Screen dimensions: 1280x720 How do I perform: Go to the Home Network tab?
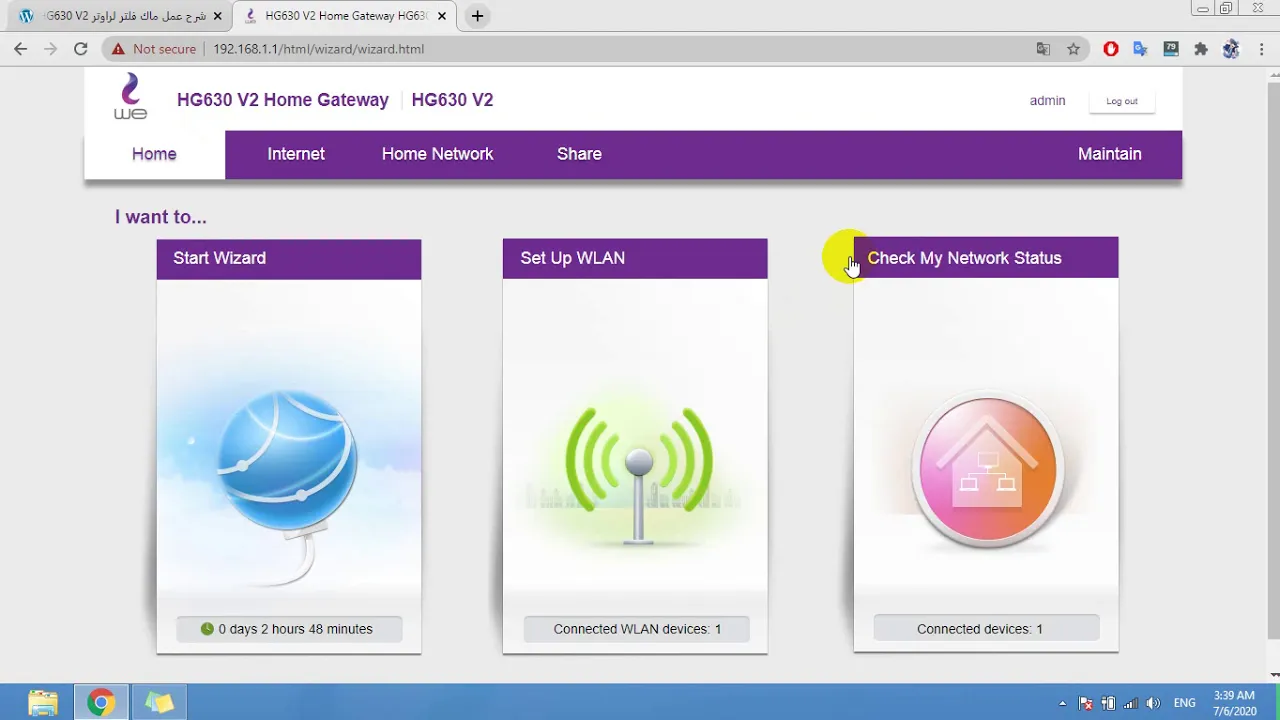tap(437, 154)
